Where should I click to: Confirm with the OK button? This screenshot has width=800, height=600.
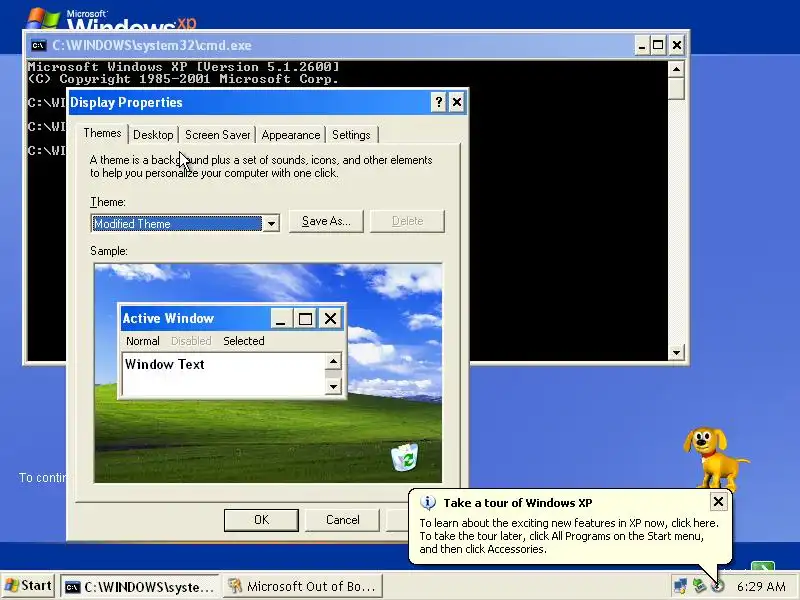pyautogui.click(x=261, y=520)
